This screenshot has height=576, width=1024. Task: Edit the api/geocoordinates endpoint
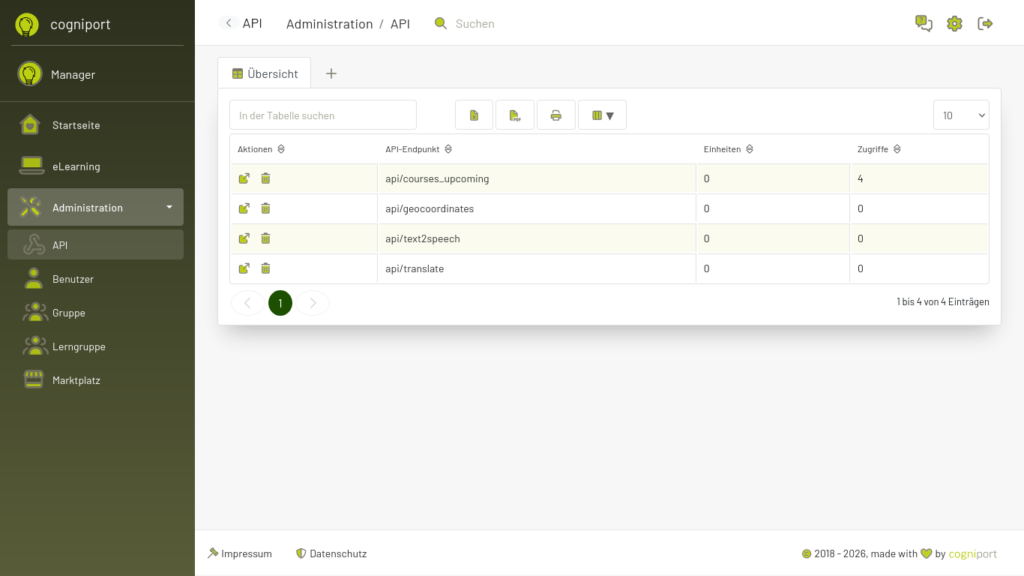tap(243, 208)
